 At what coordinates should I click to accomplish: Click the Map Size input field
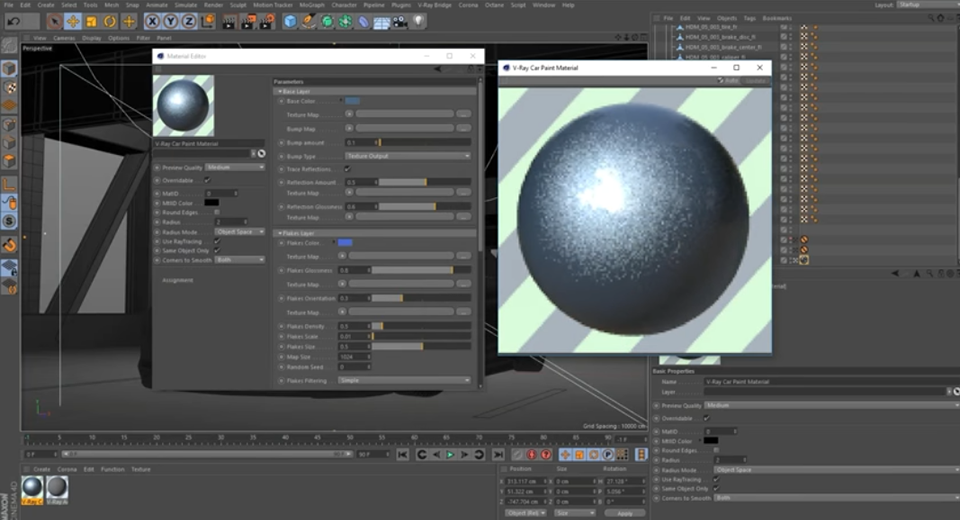[x=354, y=356]
